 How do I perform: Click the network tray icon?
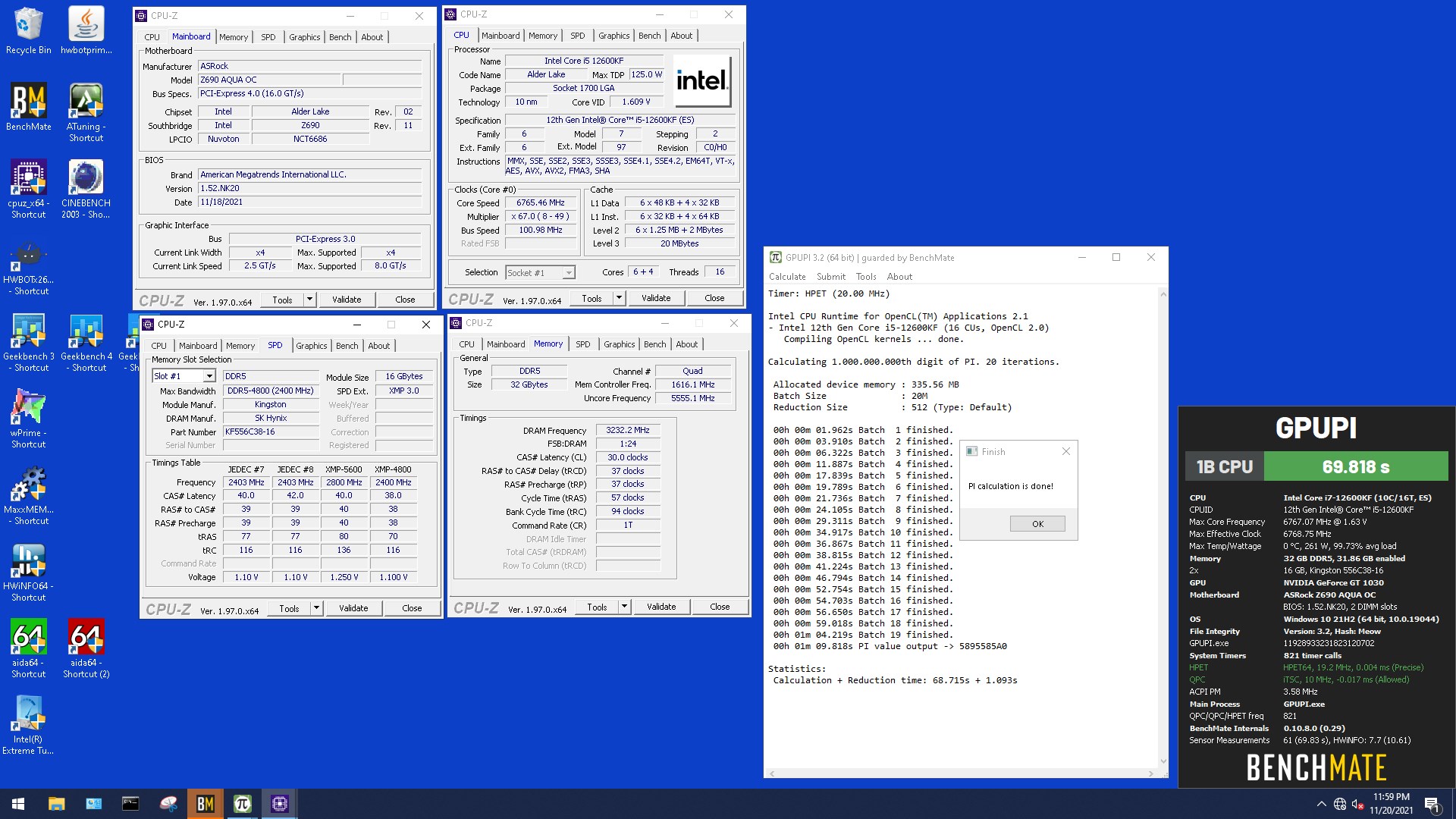pos(1340,804)
